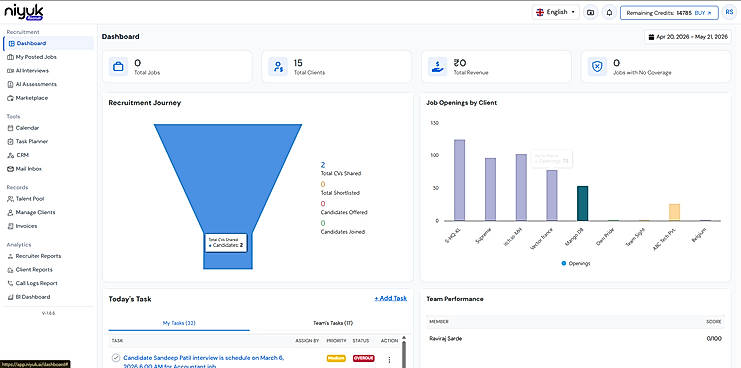Click the Total Clients person icon
Viewport: 741px width, 368px height.
278,67
